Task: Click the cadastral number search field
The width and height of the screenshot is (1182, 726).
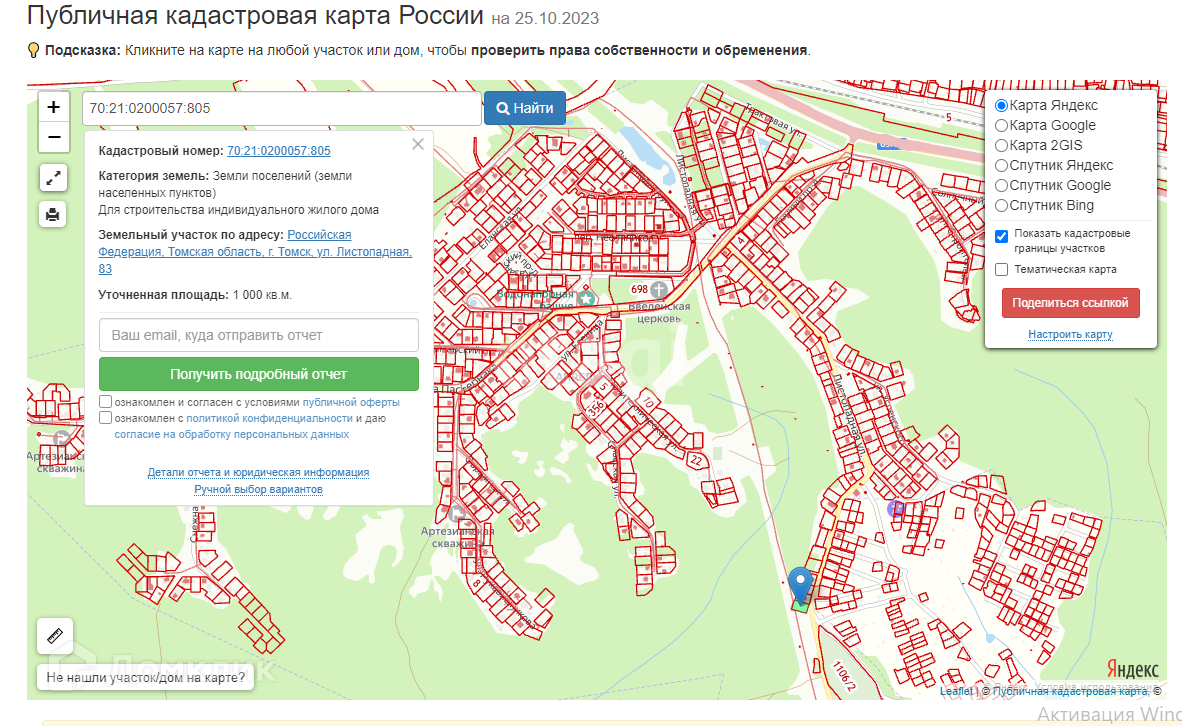Action: point(281,109)
